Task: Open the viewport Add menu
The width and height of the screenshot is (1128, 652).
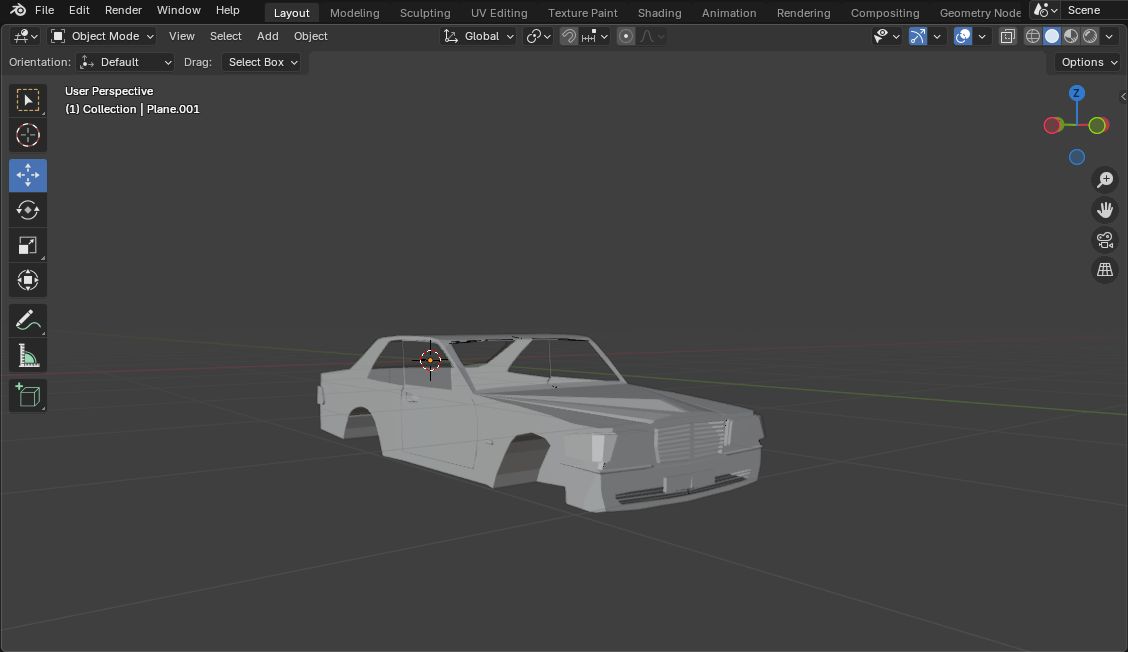Action: [268, 36]
